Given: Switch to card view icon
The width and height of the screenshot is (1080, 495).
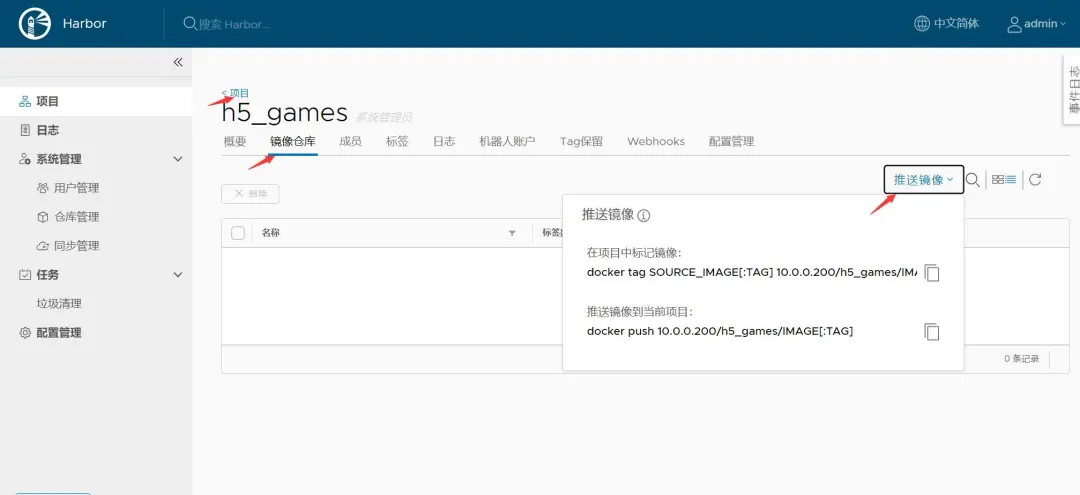Looking at the screenshot, I should (x=997, y=180).
